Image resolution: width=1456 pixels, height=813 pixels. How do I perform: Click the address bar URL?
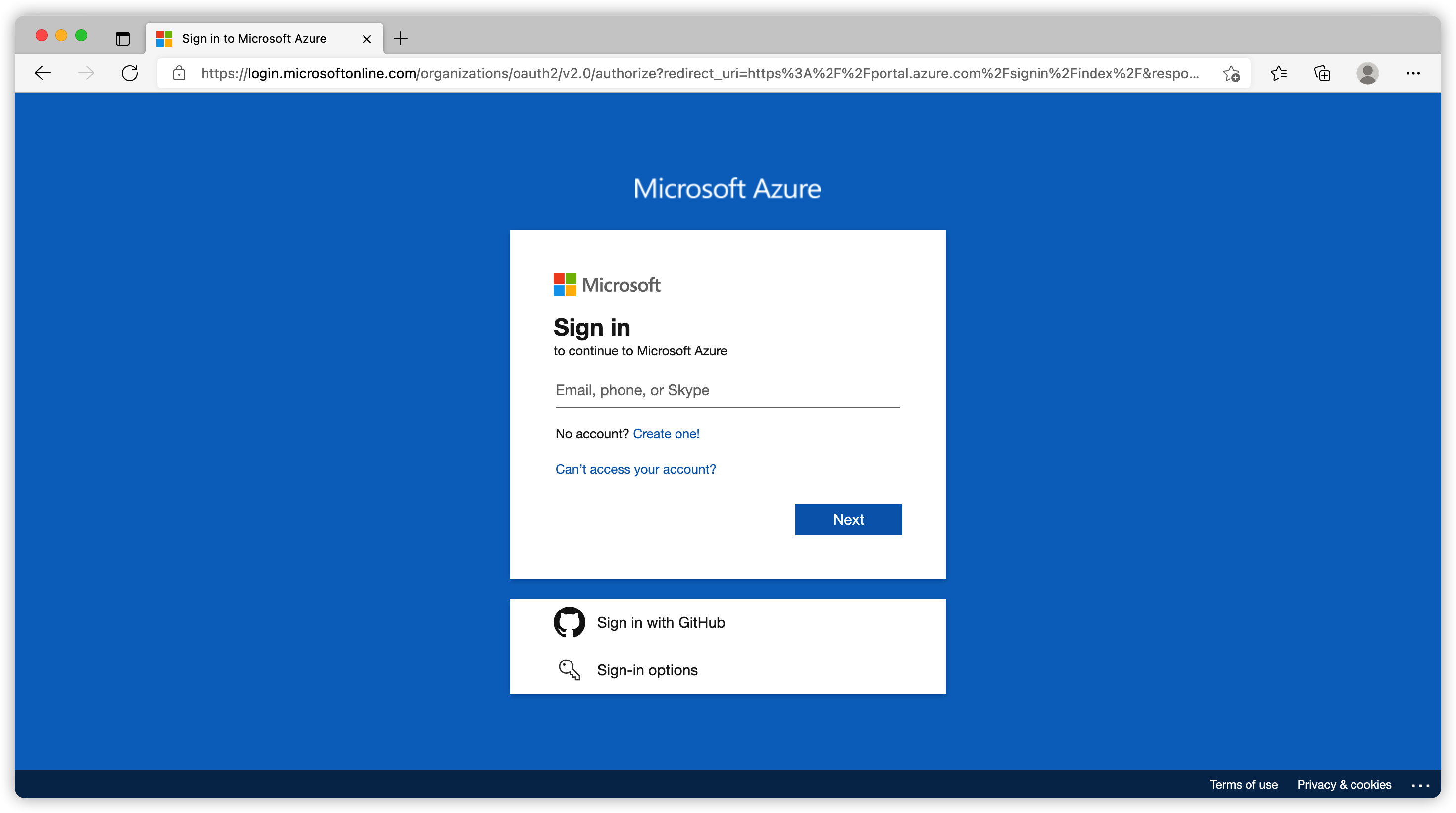tap(700, 73)
